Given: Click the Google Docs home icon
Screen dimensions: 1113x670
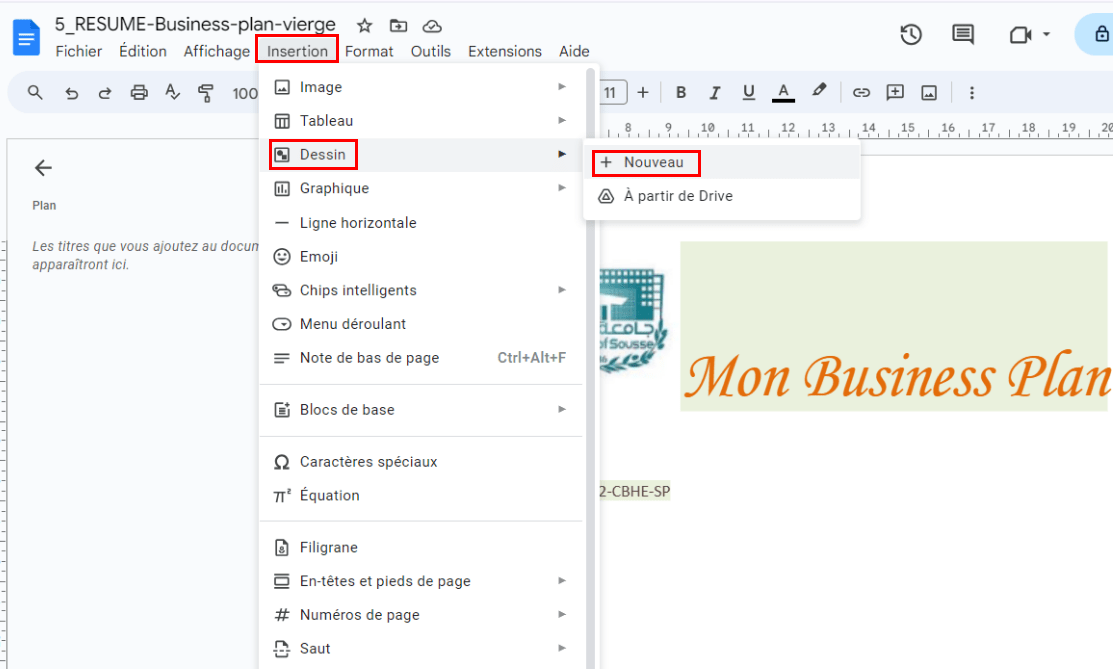Looking at the screenshot, I should coord(26,38).
